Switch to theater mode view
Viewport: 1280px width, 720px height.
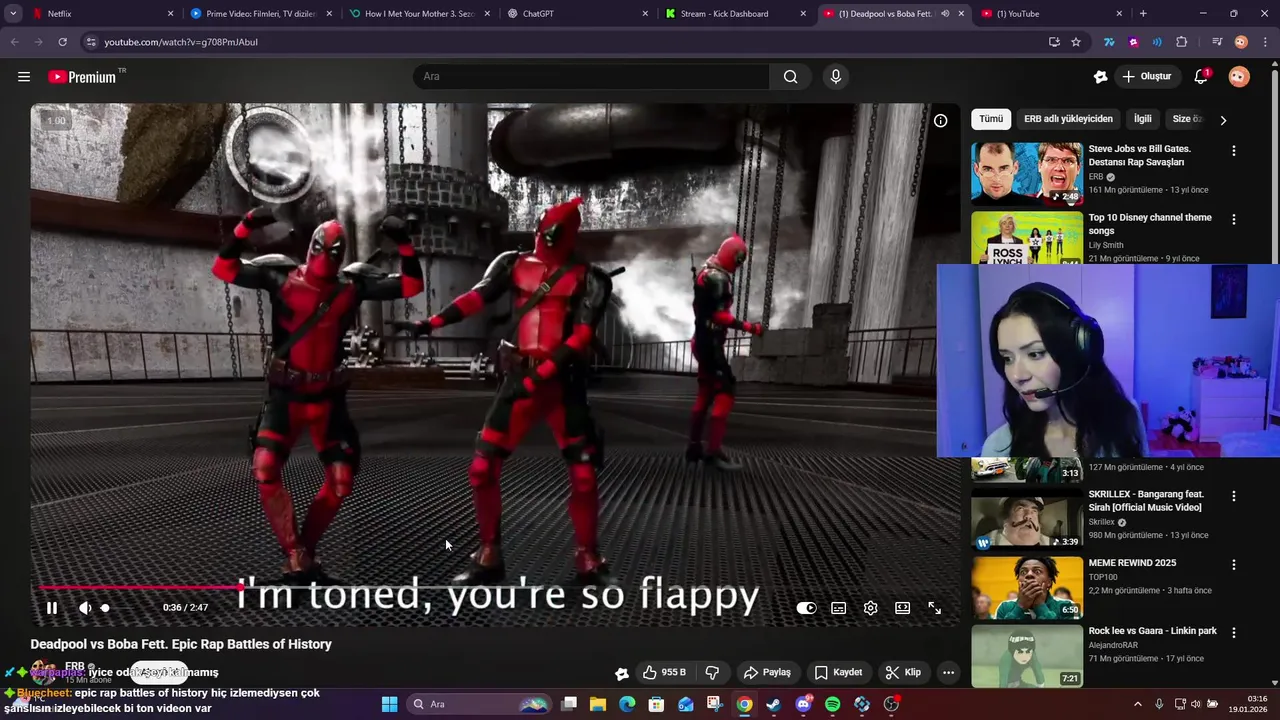pos(902,608)
